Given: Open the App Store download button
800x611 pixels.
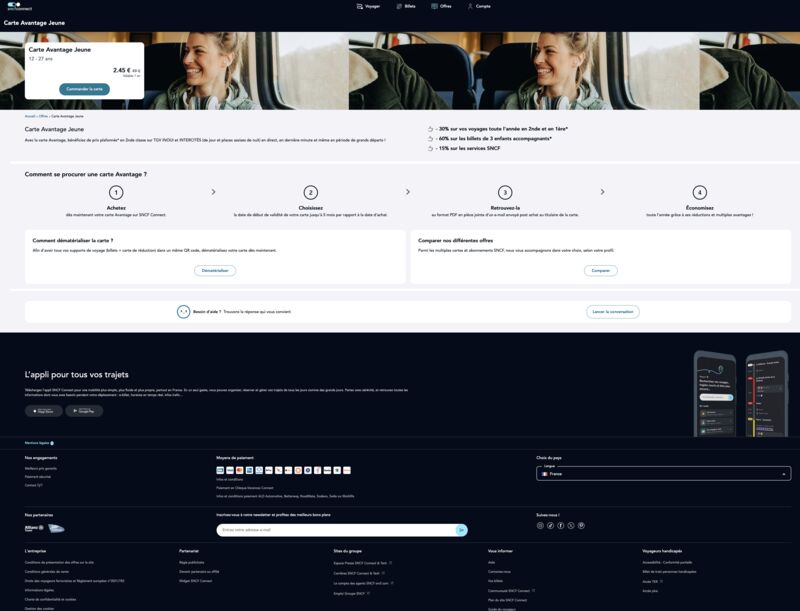Looking at the screenshot, I should coord(44,411).
